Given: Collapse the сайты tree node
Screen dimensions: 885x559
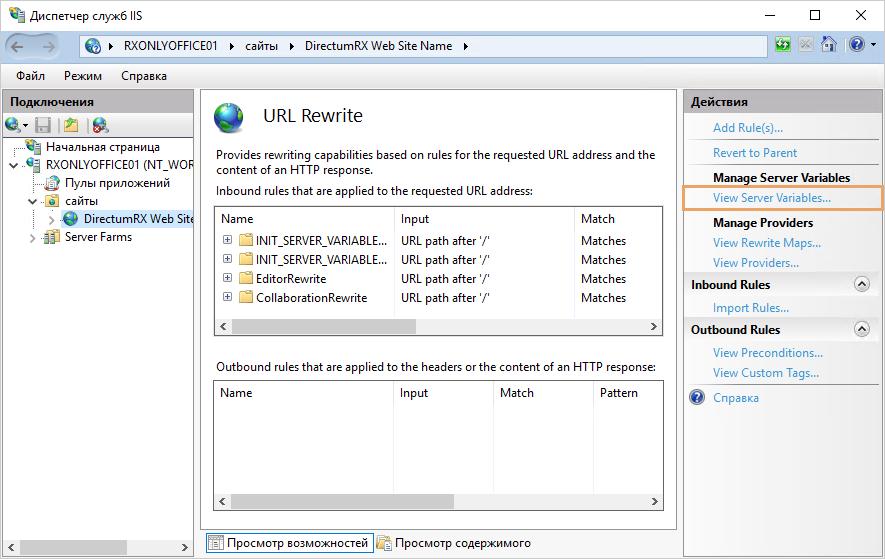Looking at the screenshot, I should pos(33,201).
